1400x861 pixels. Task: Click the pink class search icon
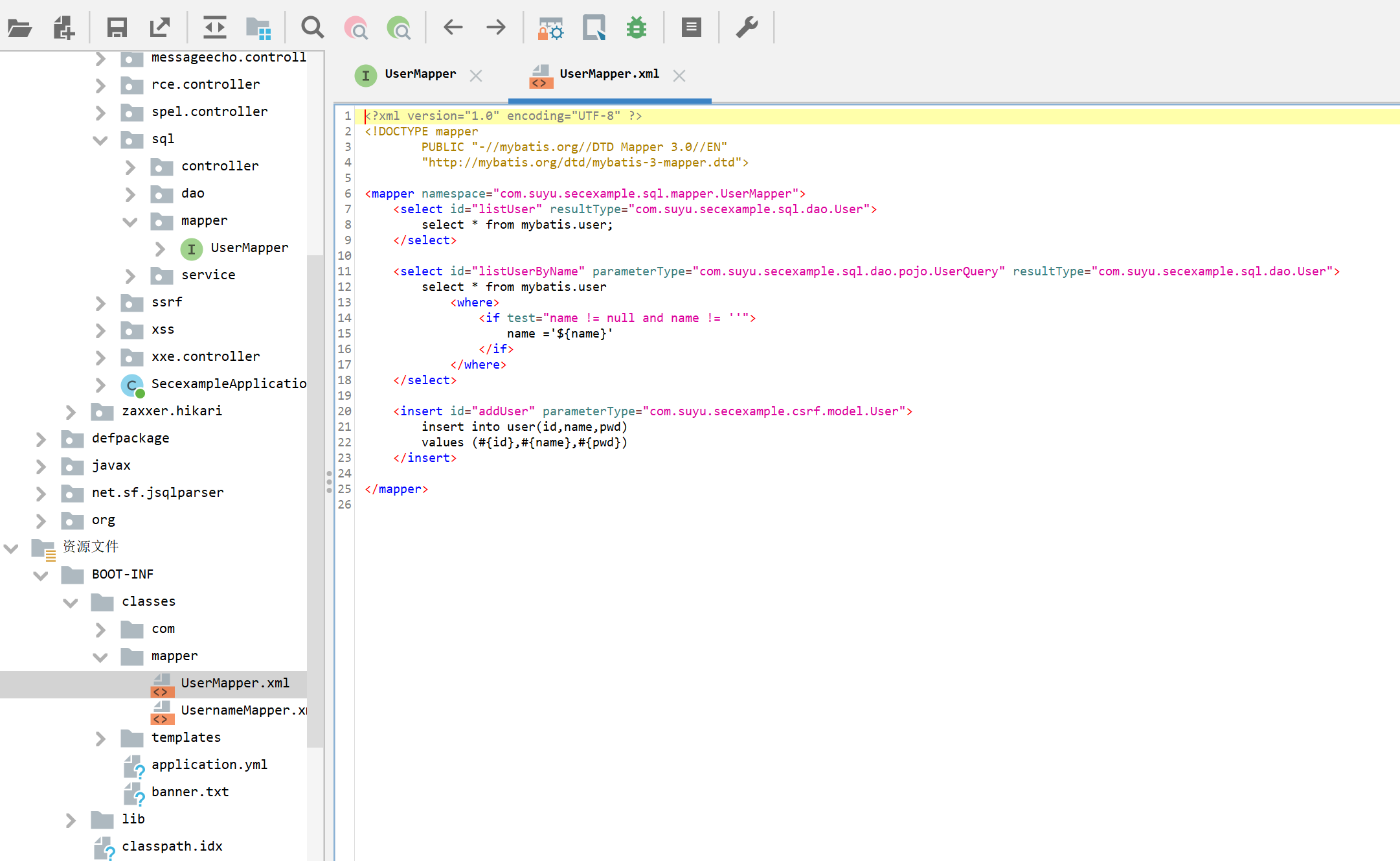(356, 28)
